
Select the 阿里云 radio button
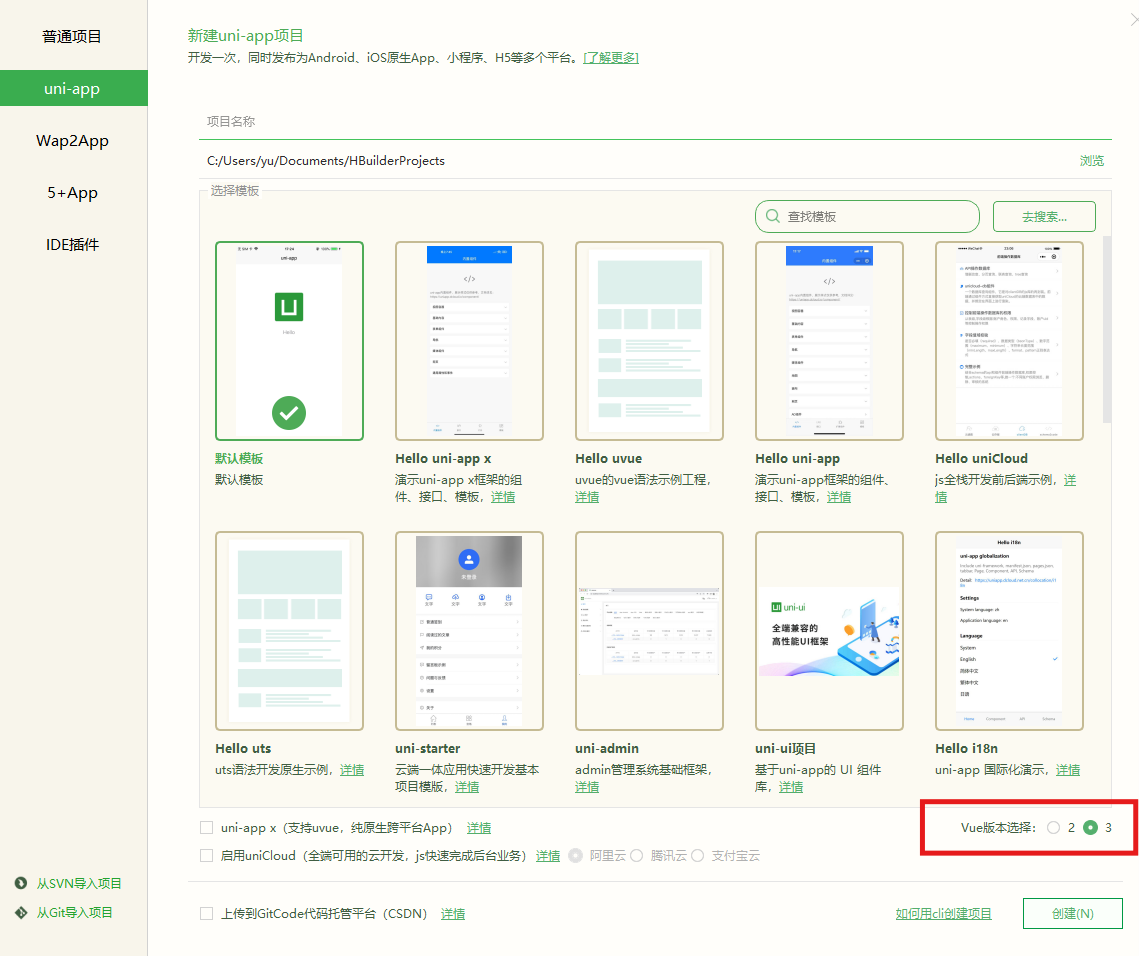click(x=575, y=856)
